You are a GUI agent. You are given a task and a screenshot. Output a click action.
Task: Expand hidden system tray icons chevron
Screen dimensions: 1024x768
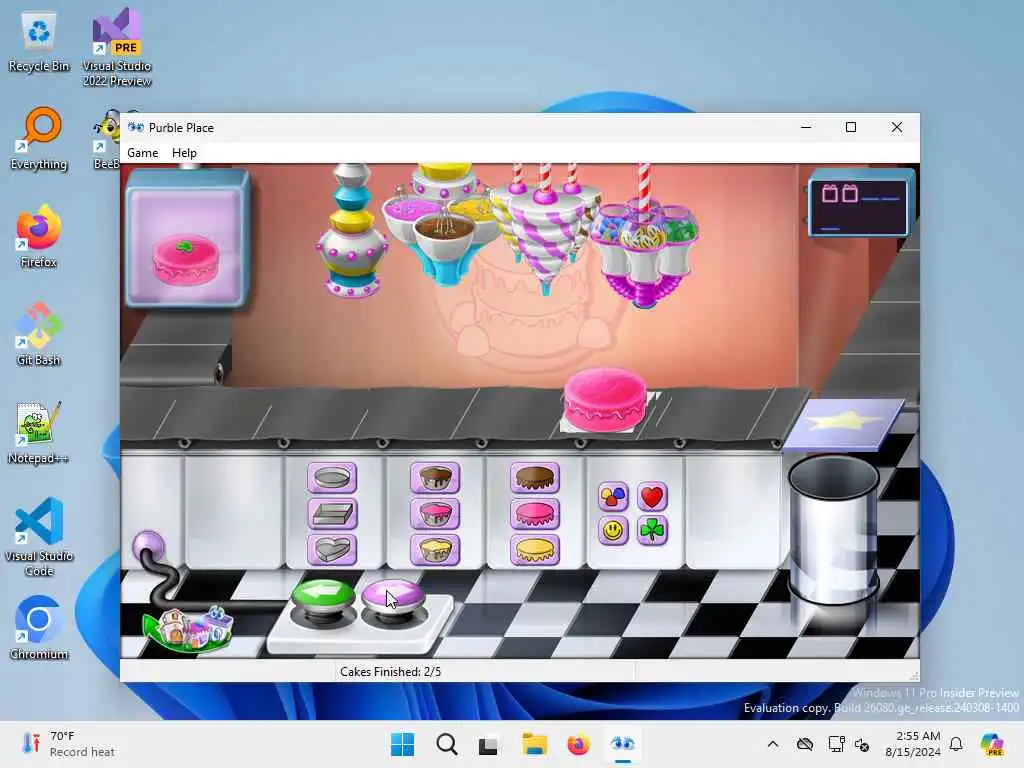point(773,744)
